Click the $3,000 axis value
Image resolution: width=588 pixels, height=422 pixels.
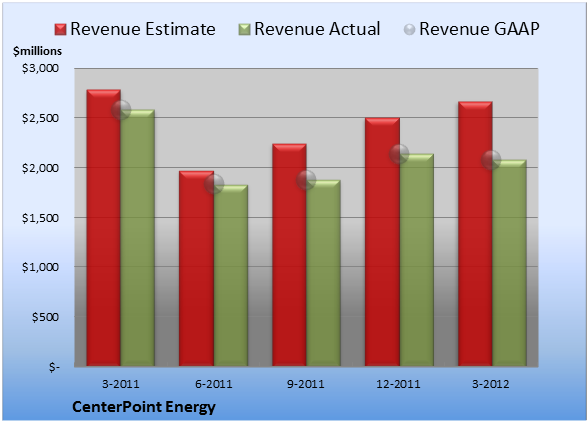40,68
